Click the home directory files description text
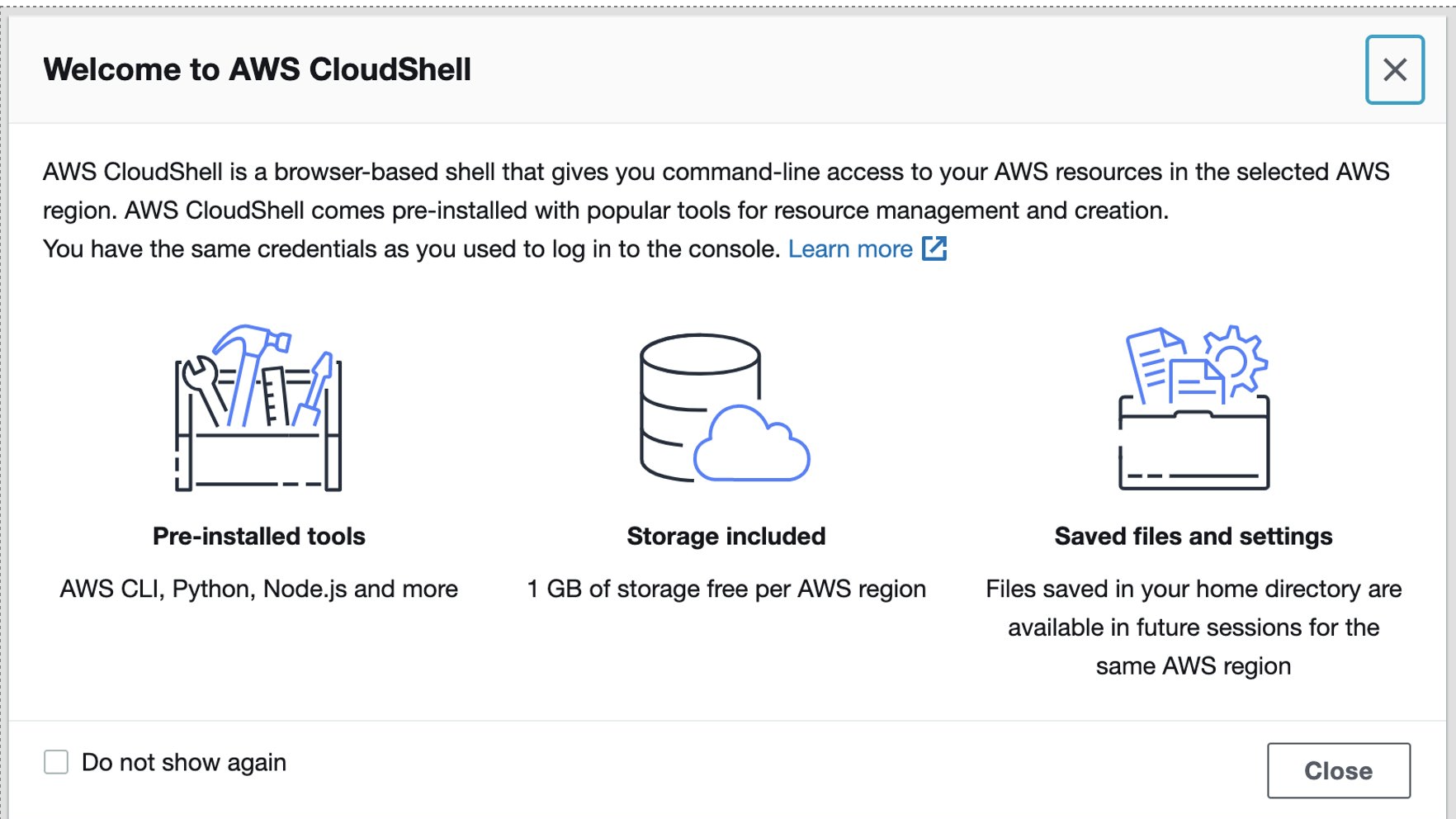This screenshot has width=1456, height=819. coord(1194,627)
